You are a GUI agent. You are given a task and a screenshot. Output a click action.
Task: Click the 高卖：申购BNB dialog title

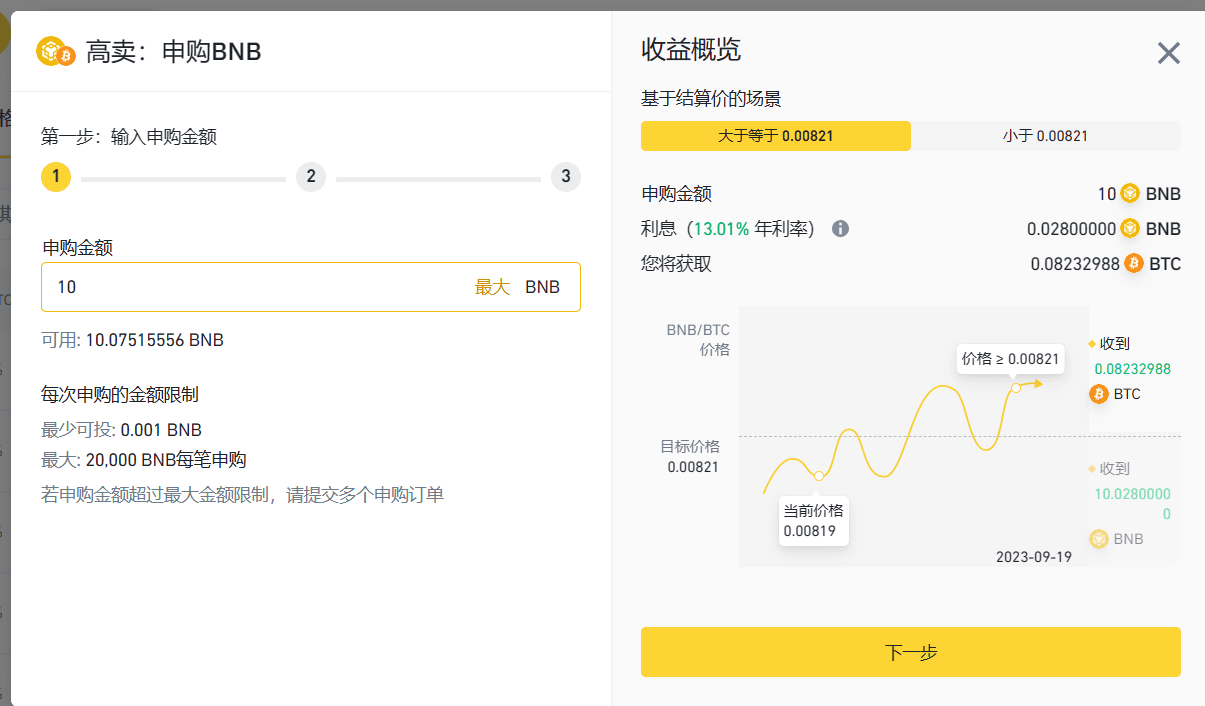pyautogui.click(x=174, y=52)
